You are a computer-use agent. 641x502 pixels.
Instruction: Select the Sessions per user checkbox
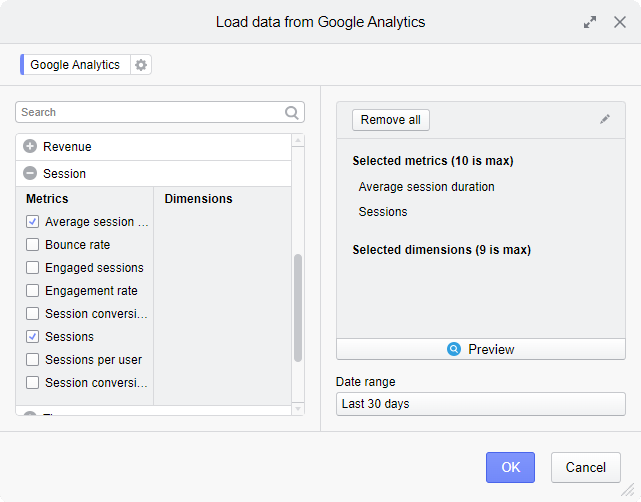[x=33, y=359]
